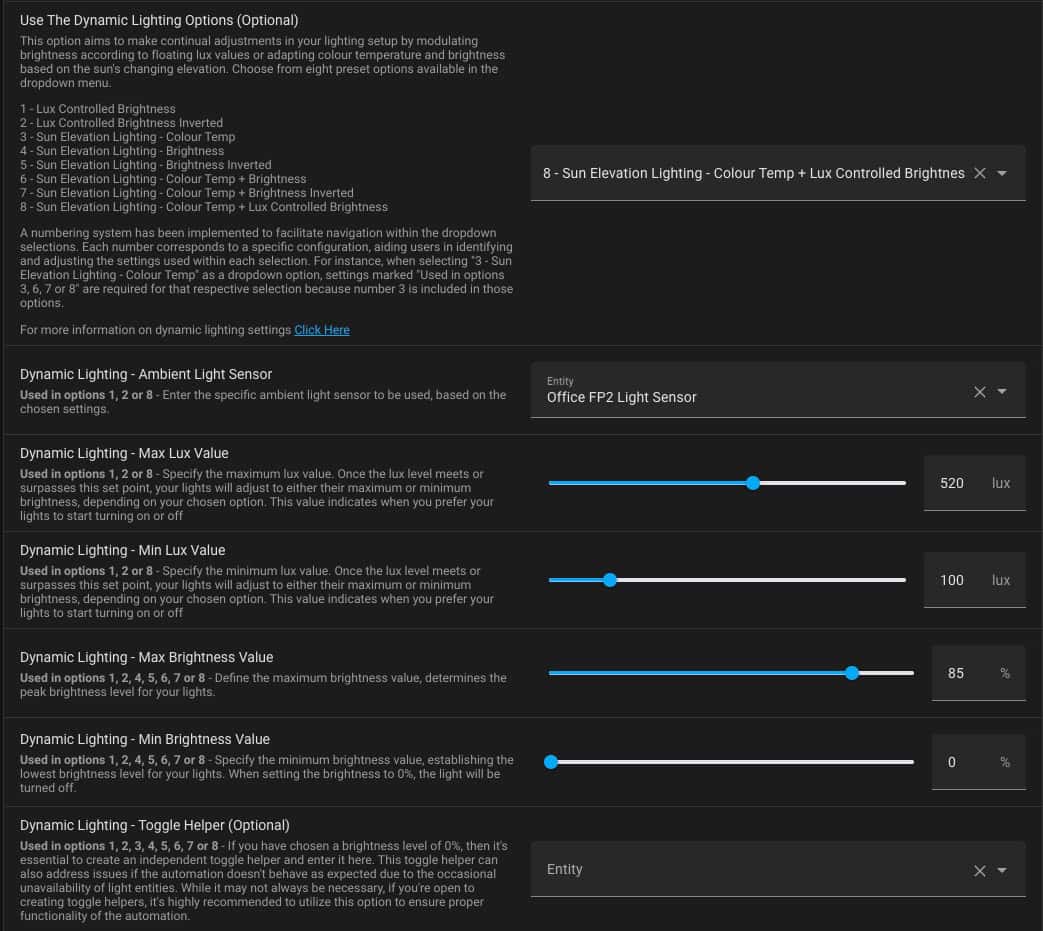1043x931 pixels.
Task: Click 'Dynamic Lighting - Max Lux Value' heading
Action: (x=124, y=454)
